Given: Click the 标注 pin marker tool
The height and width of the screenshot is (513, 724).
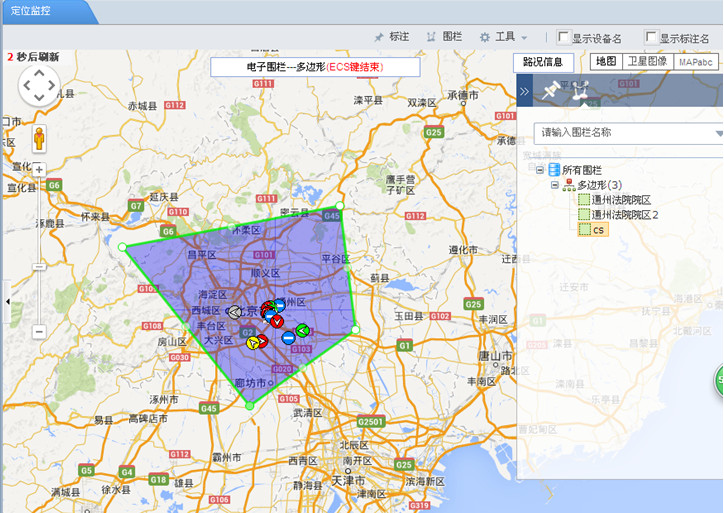Looking at the screenshot, I should click(x=391, y=37).
